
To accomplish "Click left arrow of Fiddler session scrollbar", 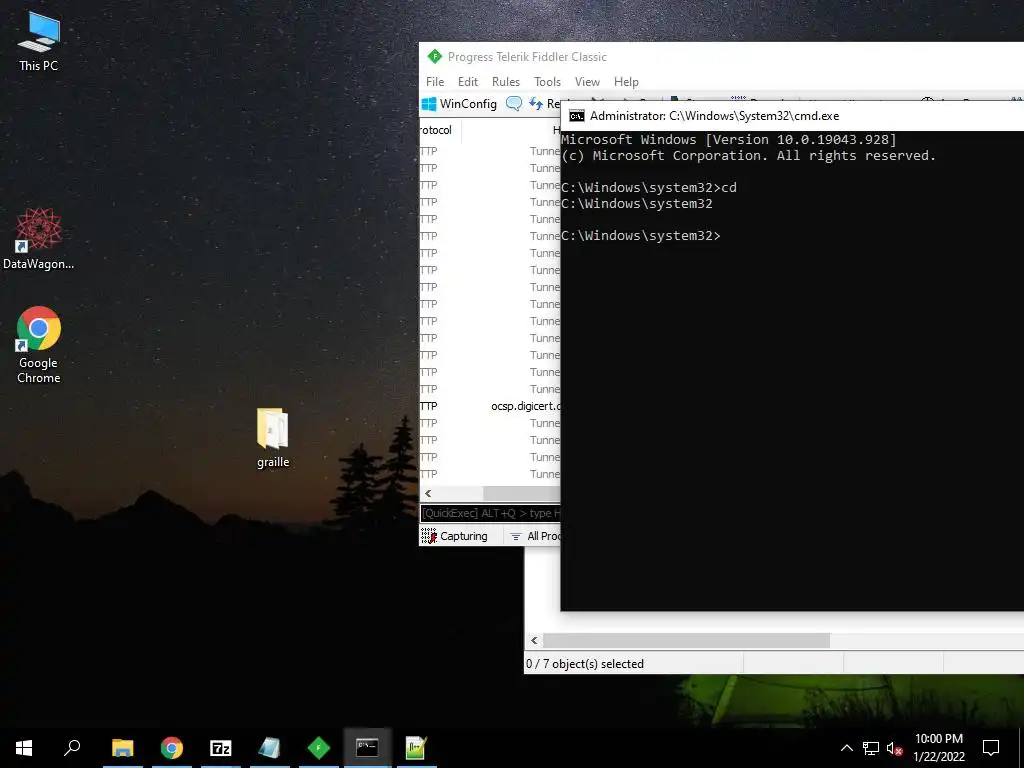I will click(428, 494).
